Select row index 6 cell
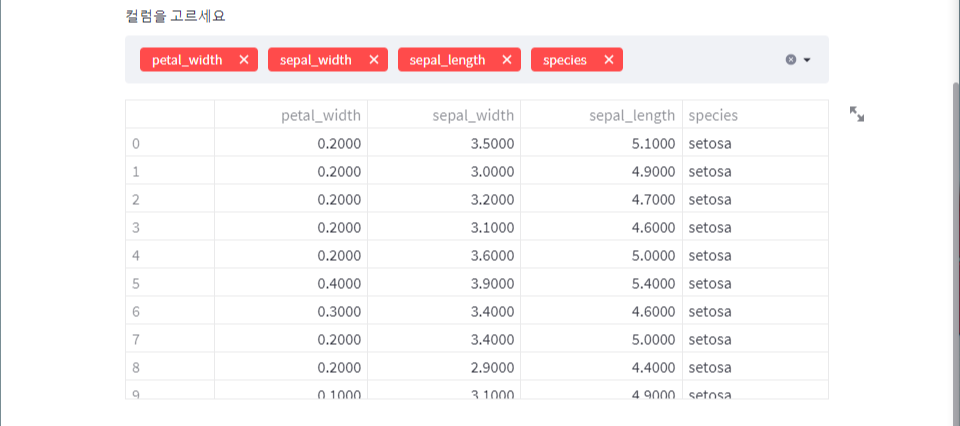960x426 pixels. click(x=170, y=311)
